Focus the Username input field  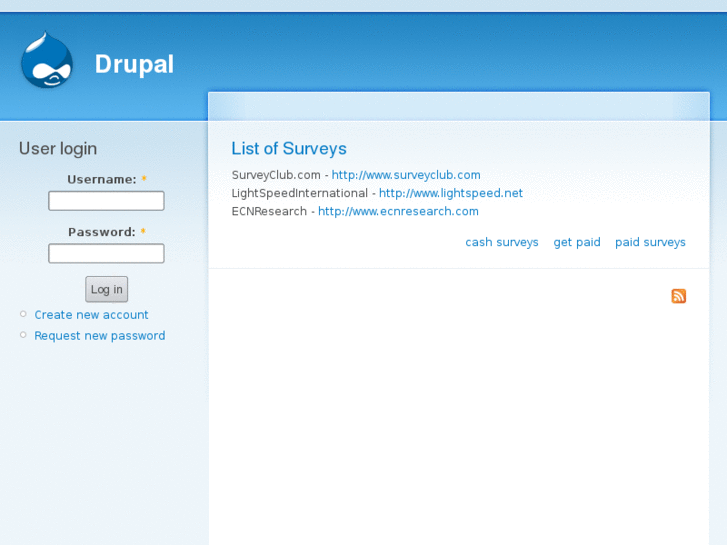[x=106, y=201]
